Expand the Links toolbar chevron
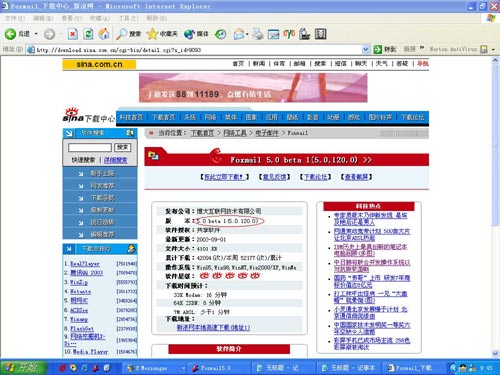 coord(422,48)
